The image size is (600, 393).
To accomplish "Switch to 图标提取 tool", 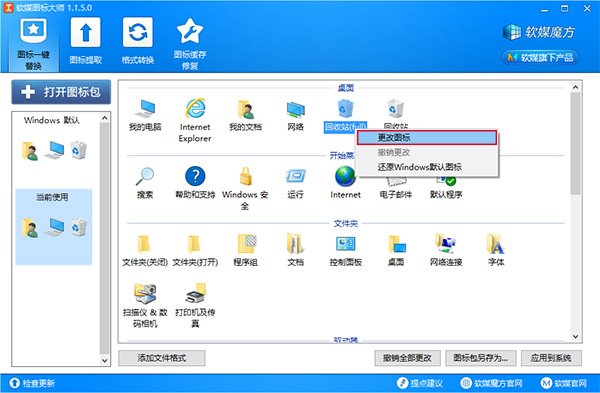I will (x=86, y=41).
